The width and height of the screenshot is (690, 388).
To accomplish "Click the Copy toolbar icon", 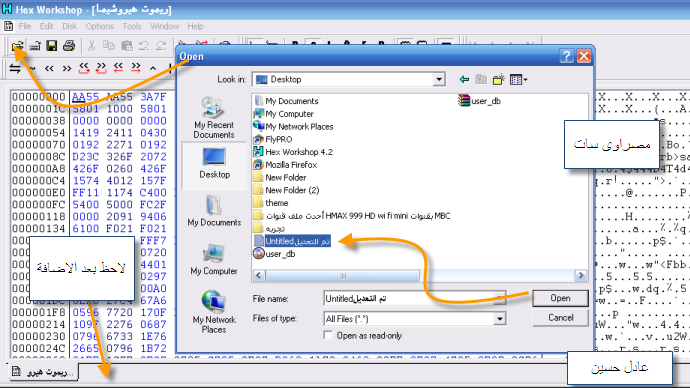I will [109, 46].
